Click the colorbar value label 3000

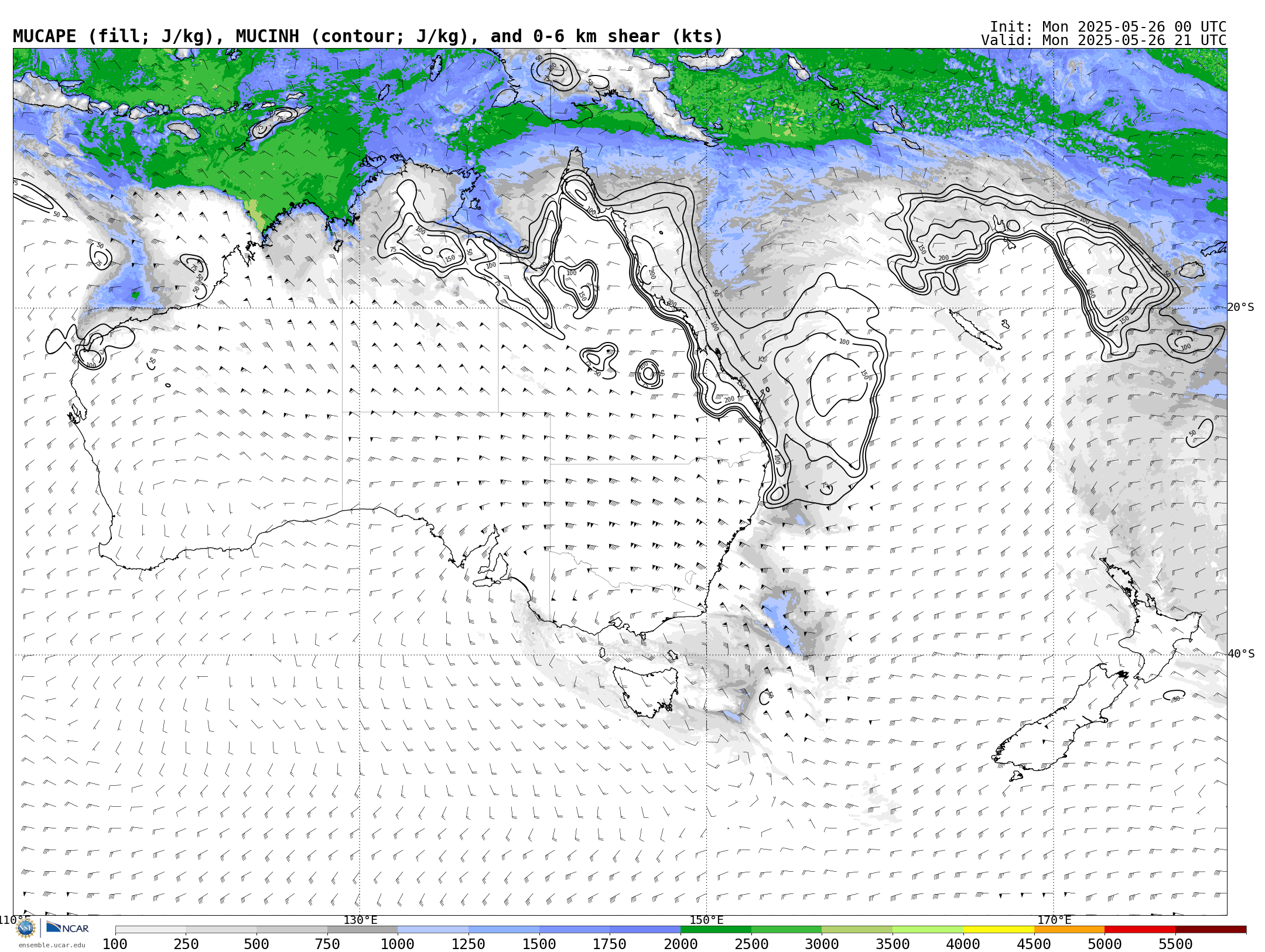click(x=822, y=944)
